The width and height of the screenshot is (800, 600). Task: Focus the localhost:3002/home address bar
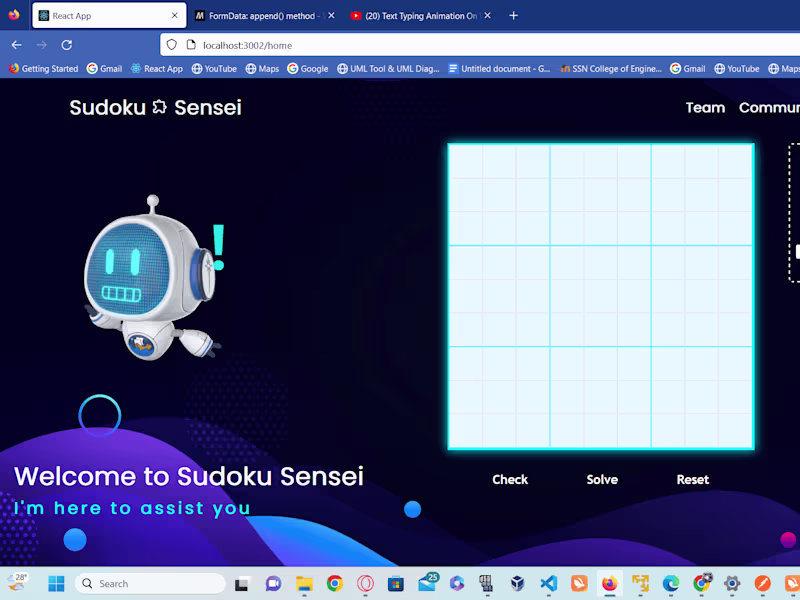pyautogui.click(x=480, y=45)
